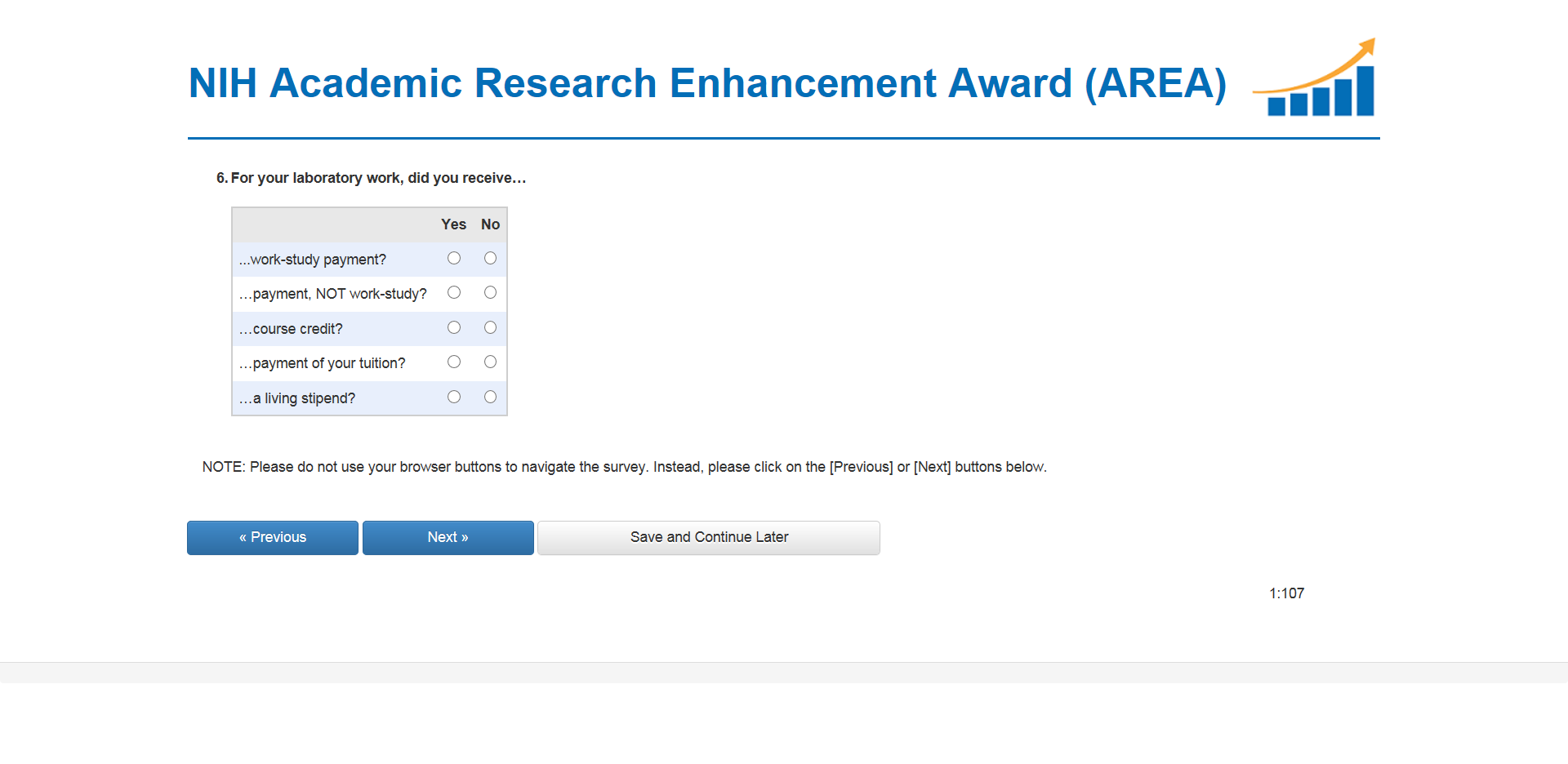Choose No for payment, NOT work-study

coord(490,293)
